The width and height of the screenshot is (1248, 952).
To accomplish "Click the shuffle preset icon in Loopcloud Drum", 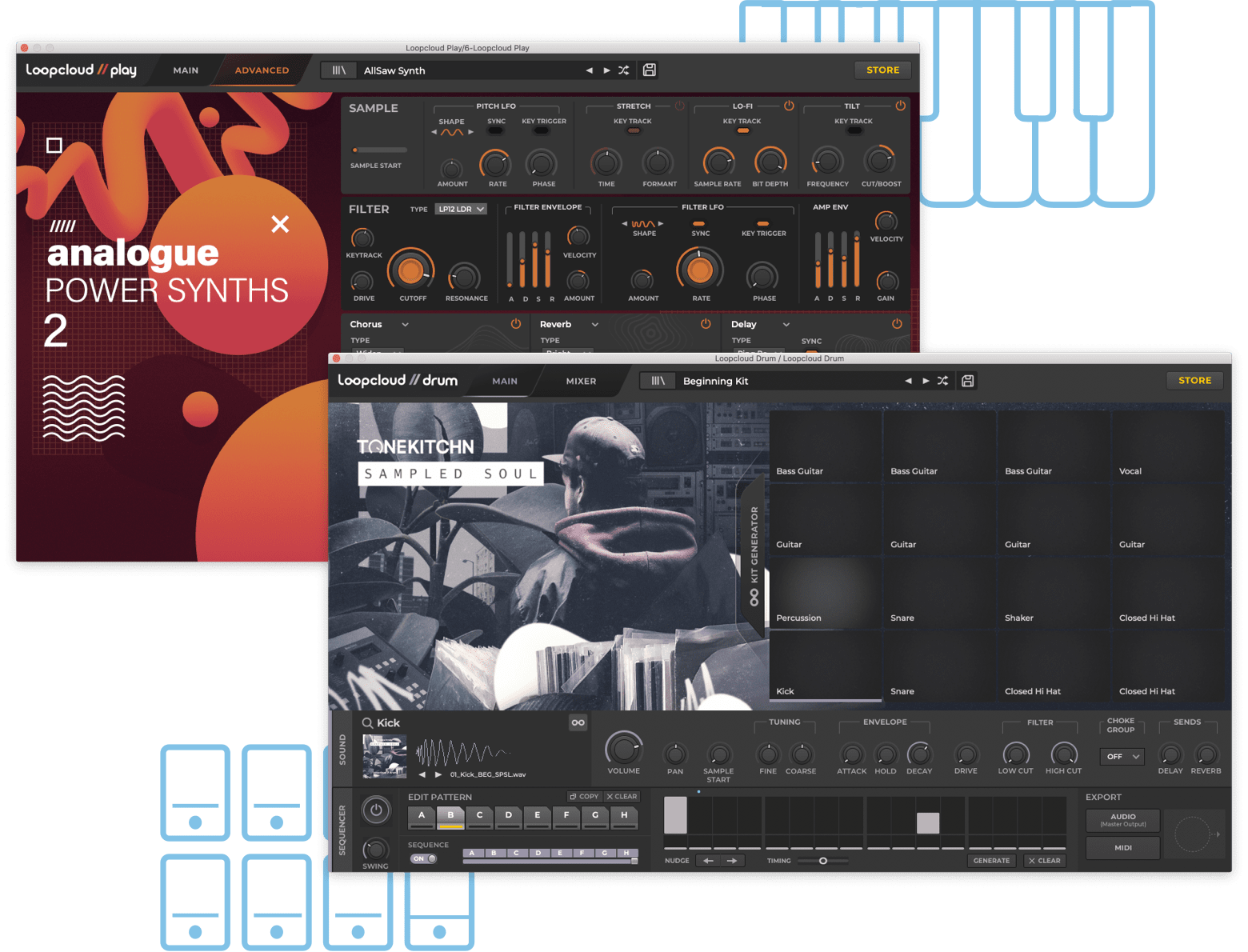I will click(943, 381).
